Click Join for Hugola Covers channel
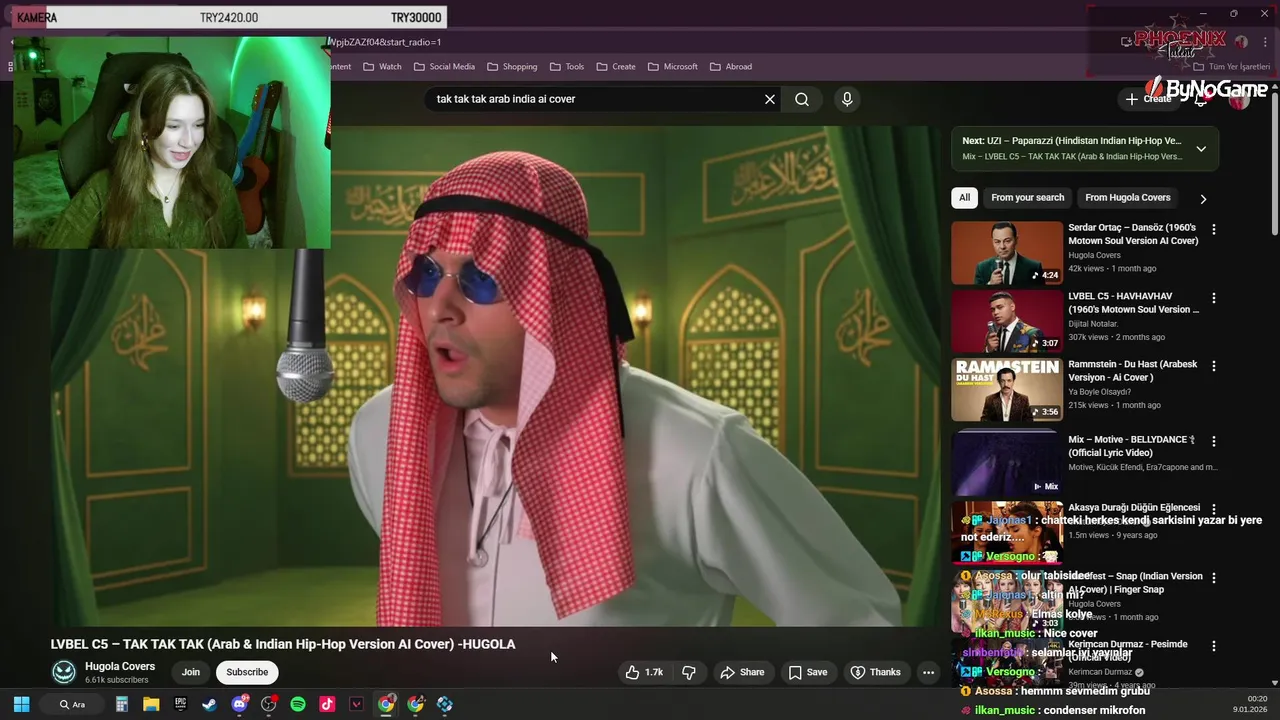The width and height of the screenshot is (1280, 720). pyautogui.click(x=191, y=672)
